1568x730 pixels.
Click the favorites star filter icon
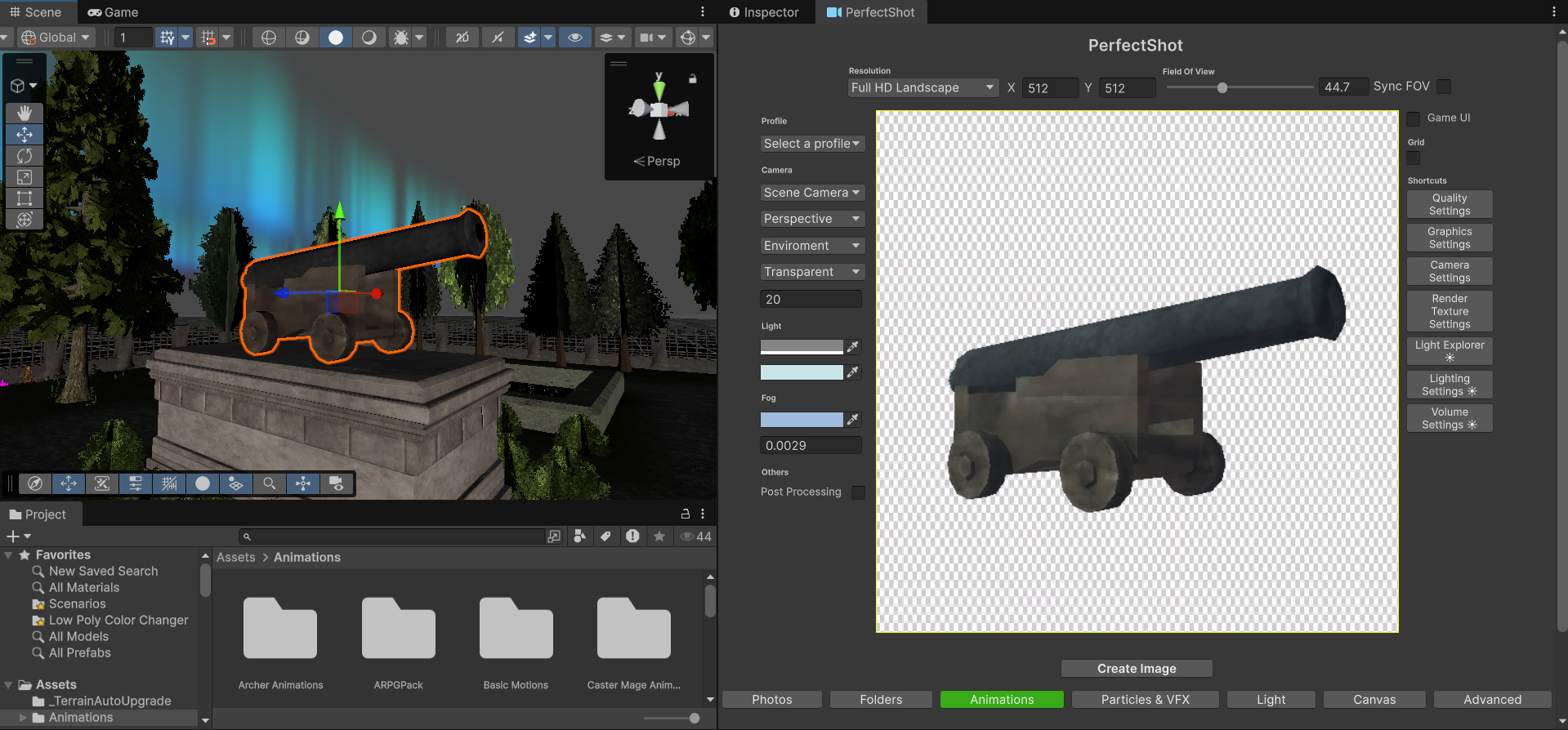pos(659,536)
